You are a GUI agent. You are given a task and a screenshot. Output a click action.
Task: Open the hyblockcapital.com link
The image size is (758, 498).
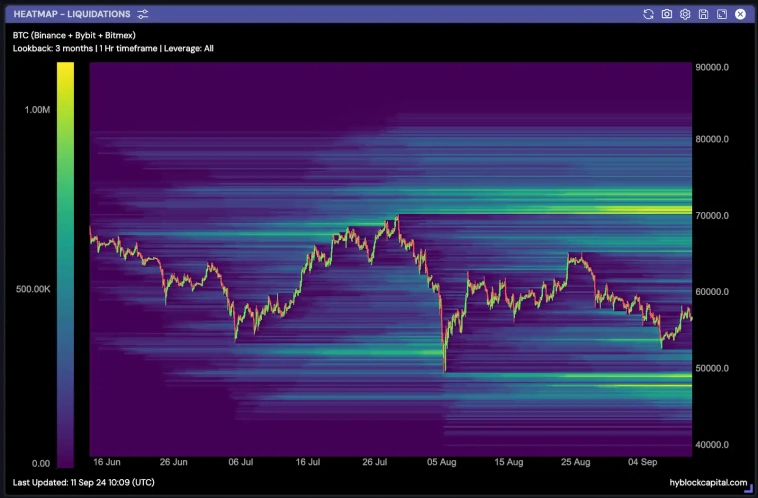click(x=709, y=482)
